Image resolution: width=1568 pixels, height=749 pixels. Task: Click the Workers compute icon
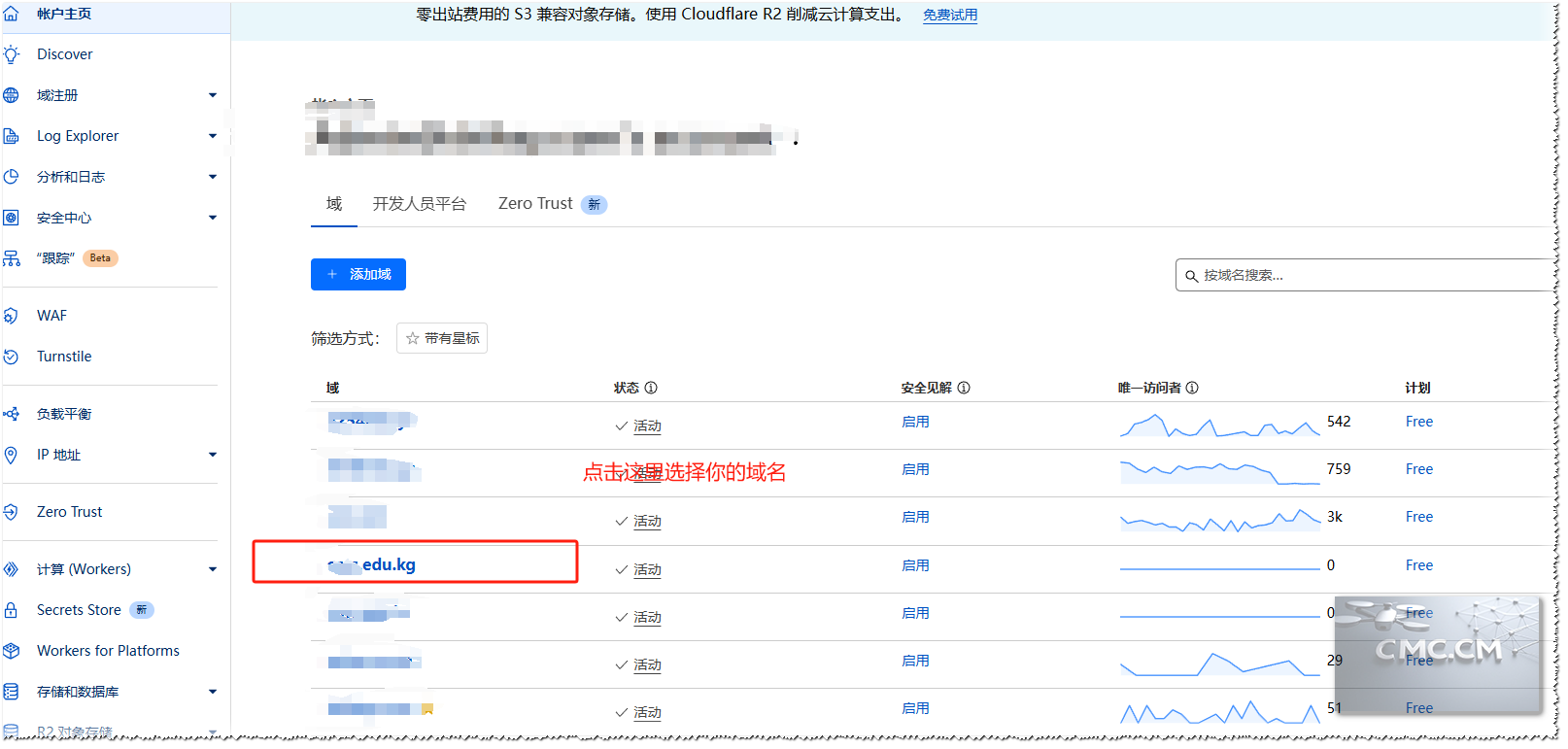point(11,569)
